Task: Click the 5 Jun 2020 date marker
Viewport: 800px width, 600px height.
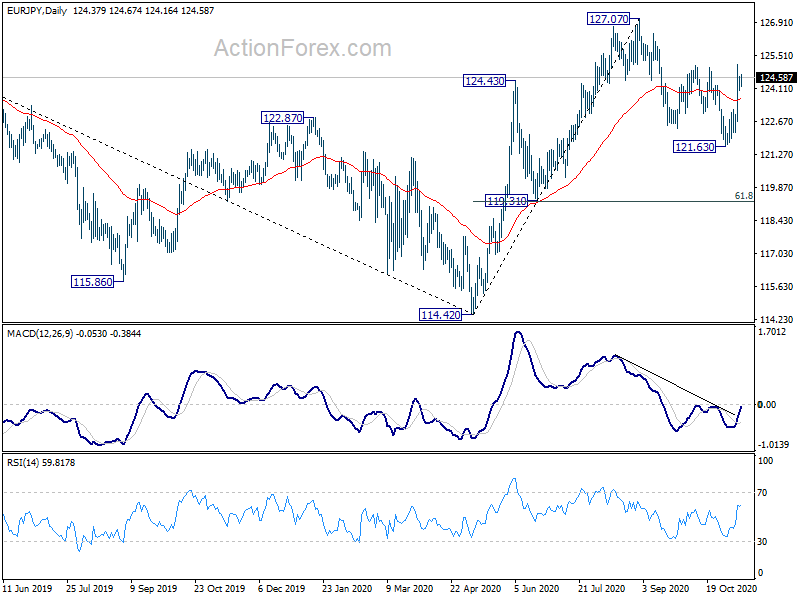Action: [536, 588]
